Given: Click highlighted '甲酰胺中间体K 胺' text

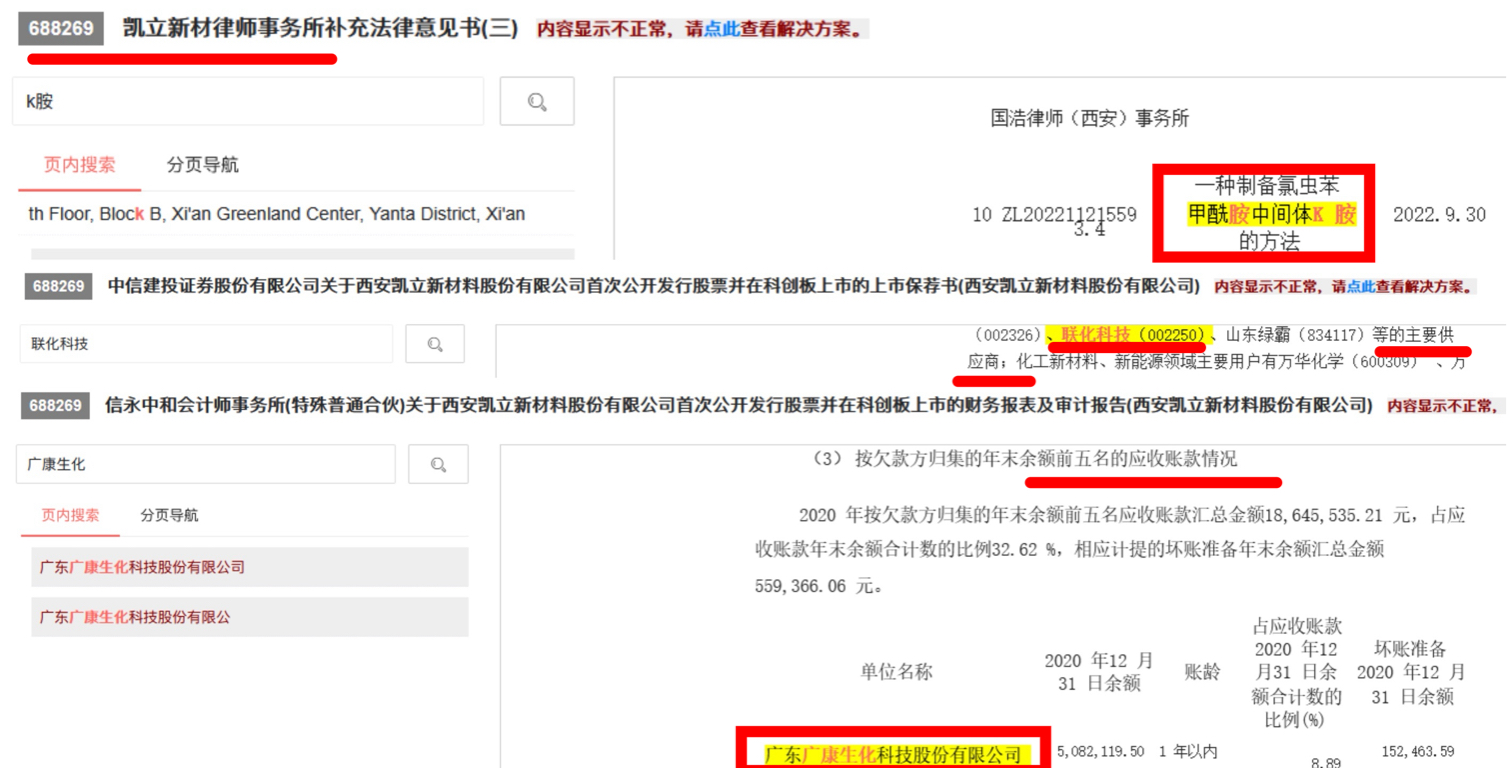Looking at the screenshot, I should (1272, 214).
